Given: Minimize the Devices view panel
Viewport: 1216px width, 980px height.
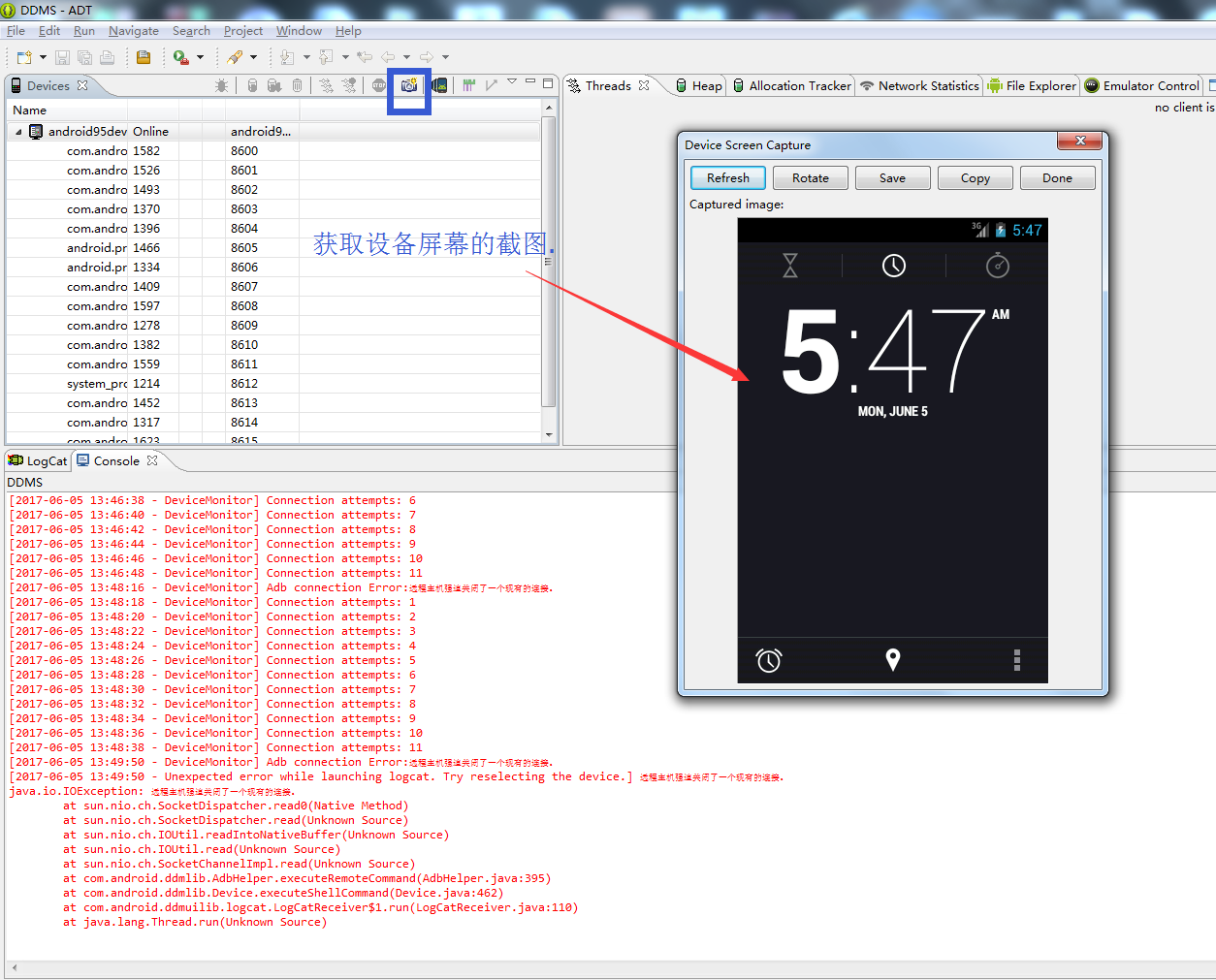Looking at the screenshot, I should coord(530,82).
